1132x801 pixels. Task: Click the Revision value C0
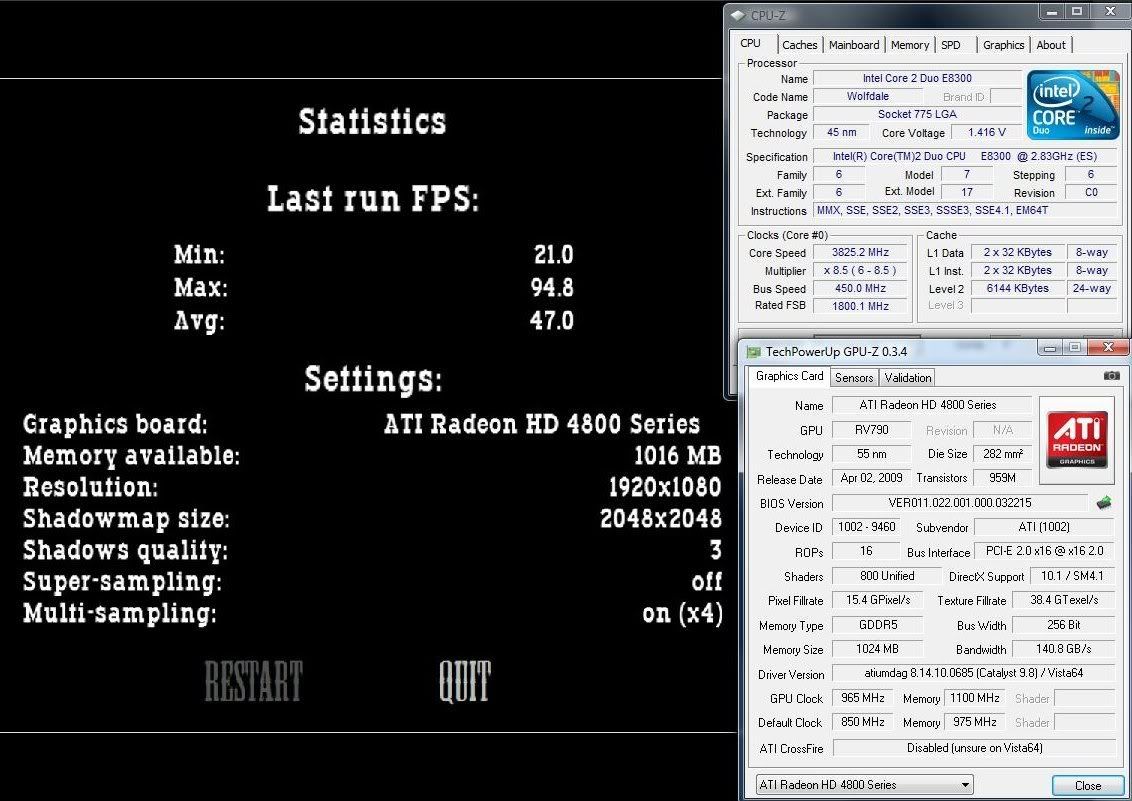1091,192
